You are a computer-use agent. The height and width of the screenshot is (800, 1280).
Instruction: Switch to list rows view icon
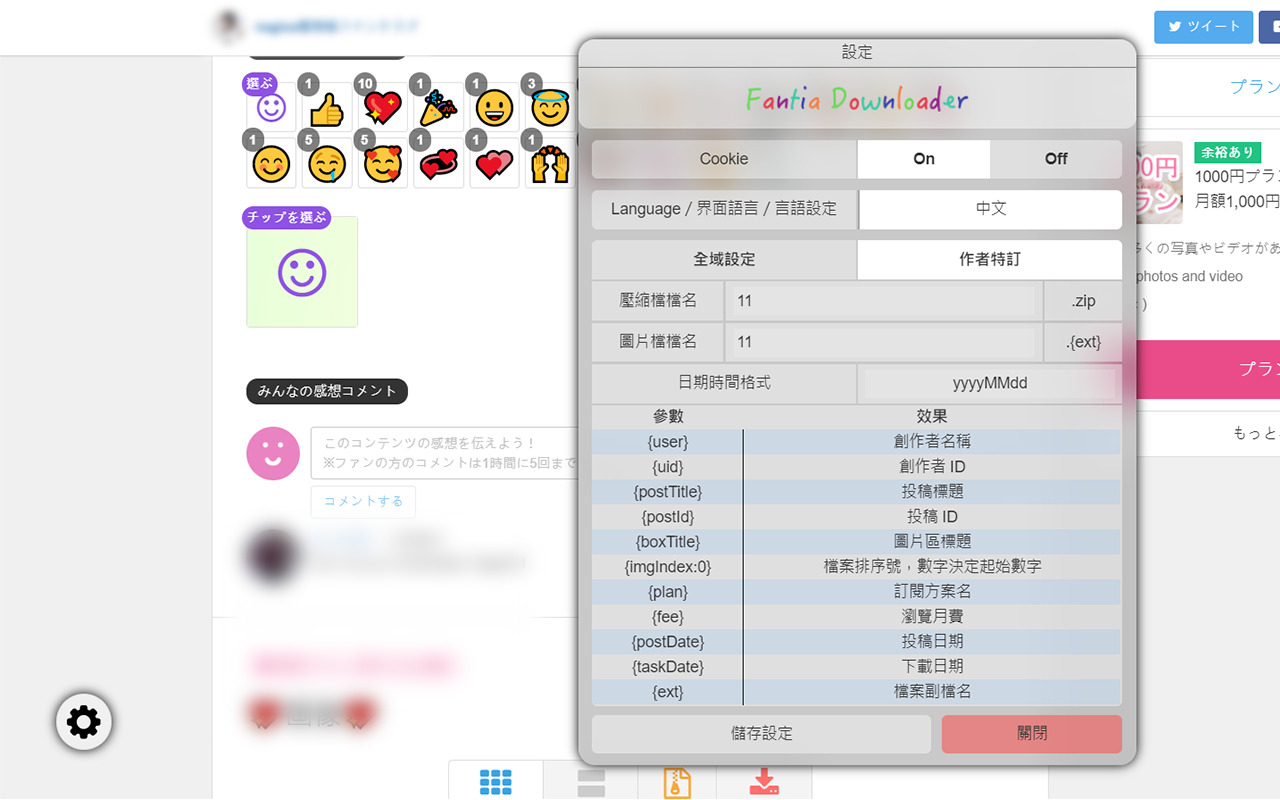click(x=591, y=781)
